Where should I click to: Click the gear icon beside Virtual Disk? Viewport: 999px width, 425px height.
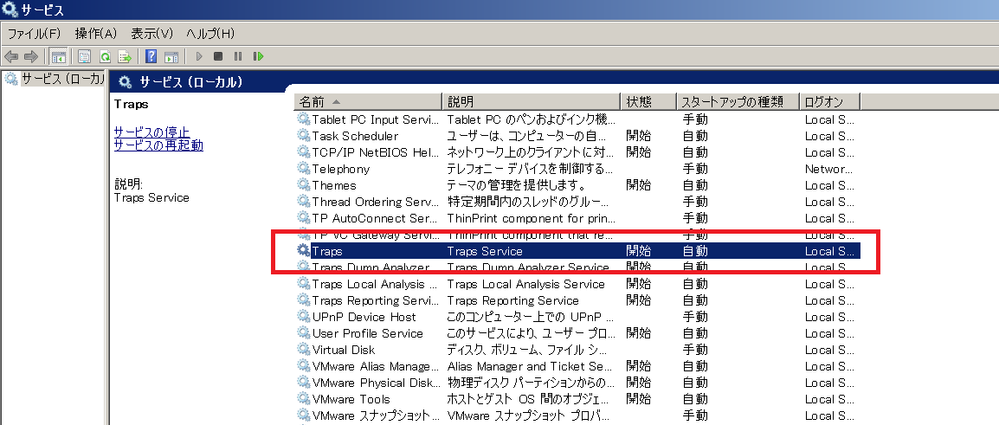tap(303, 350)
